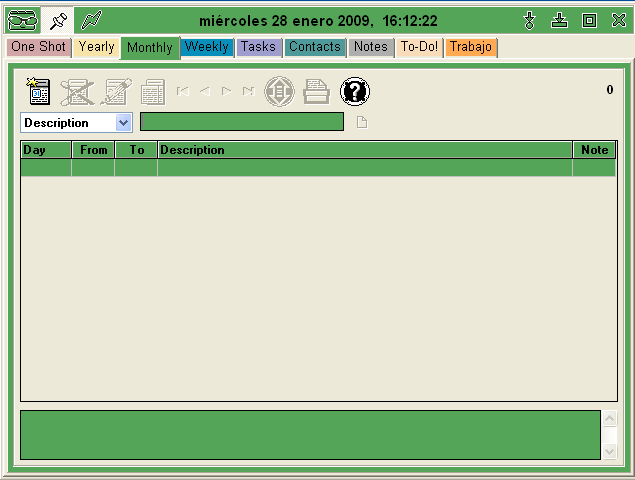Select the empty highlighted first table row
The image size is (635, 480).
(318, 167)
